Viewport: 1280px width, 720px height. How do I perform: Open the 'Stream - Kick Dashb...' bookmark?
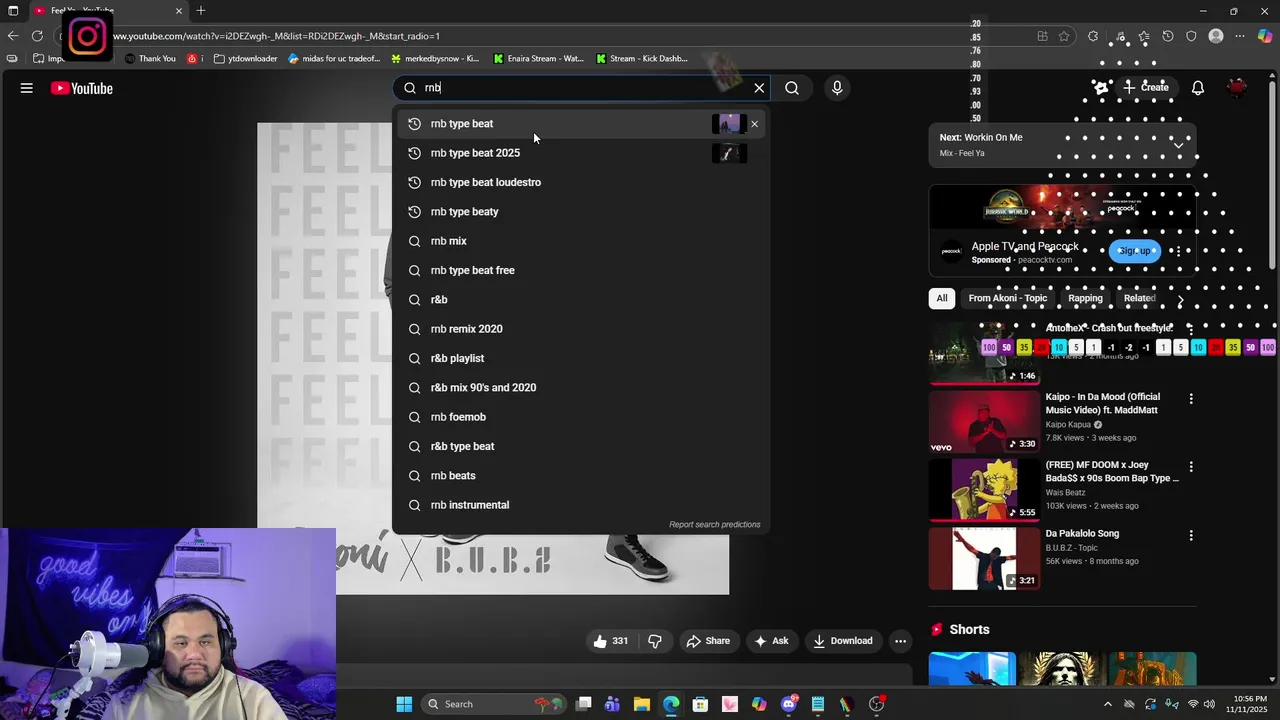(642, 59)
